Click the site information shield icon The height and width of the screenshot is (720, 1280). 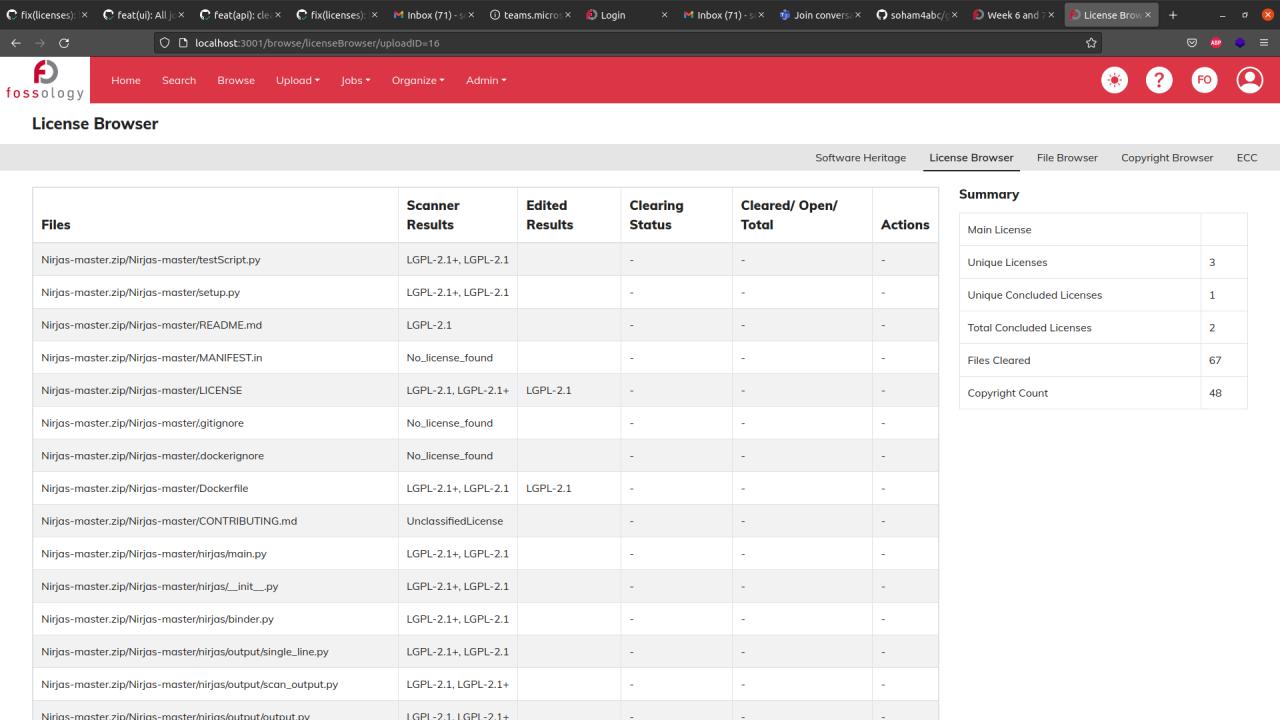click(x=165, y=43)
